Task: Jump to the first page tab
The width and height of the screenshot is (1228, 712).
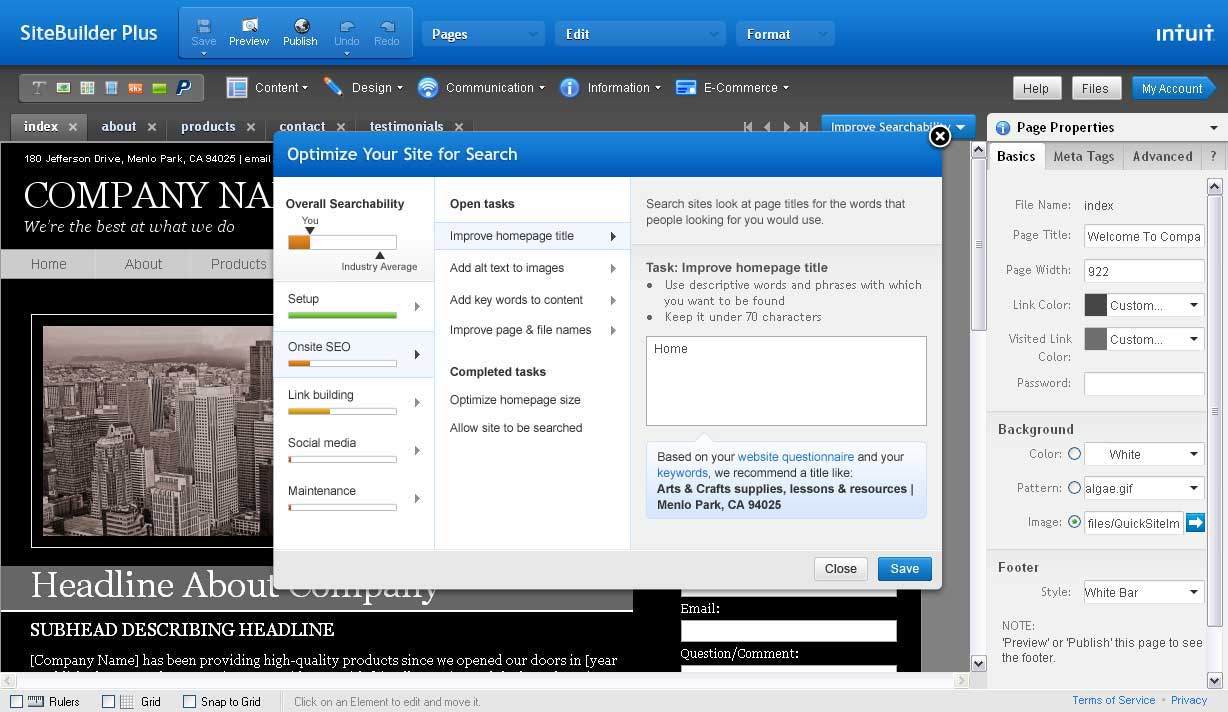Action: click(748, 127)
